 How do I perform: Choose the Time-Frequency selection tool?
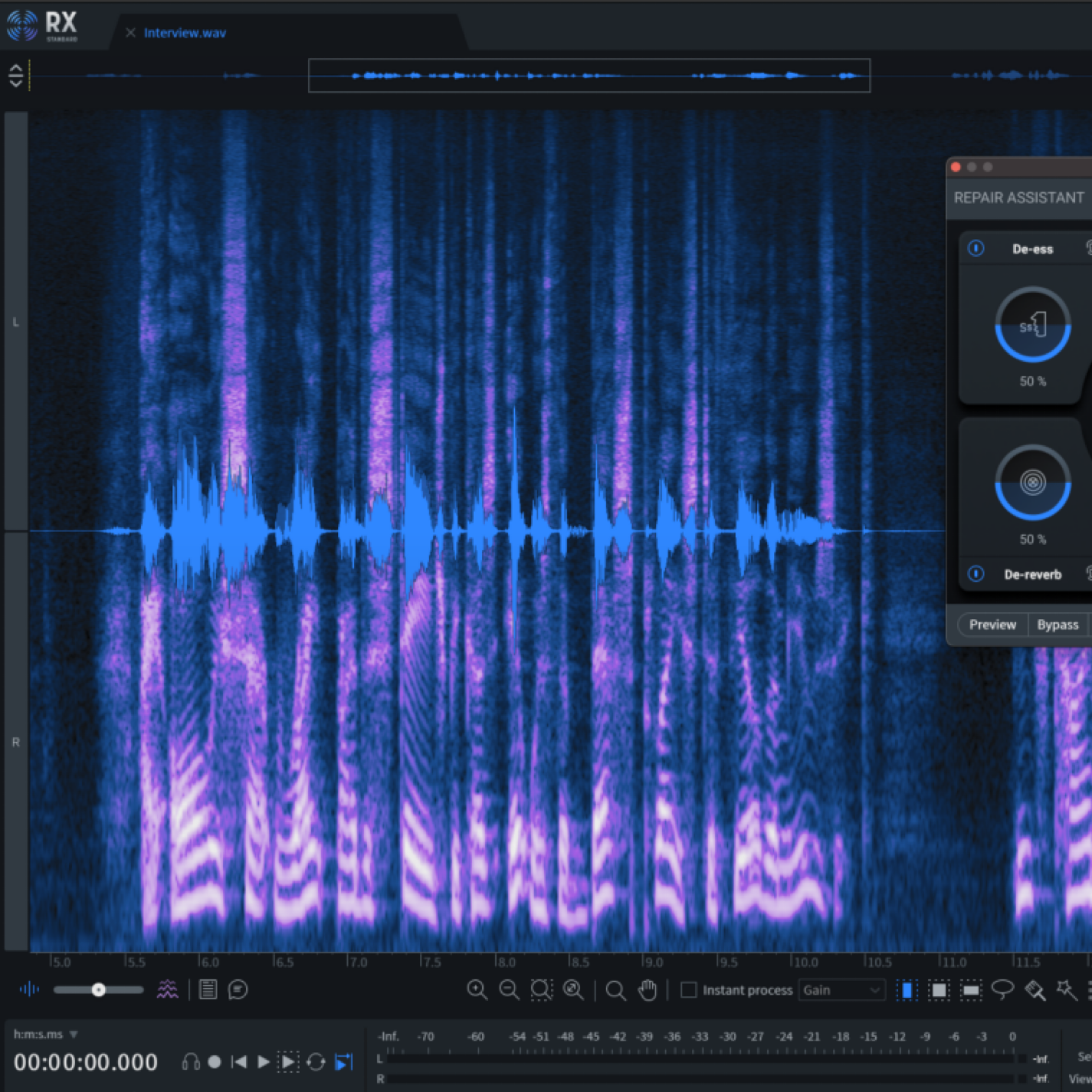pos(939,990)
